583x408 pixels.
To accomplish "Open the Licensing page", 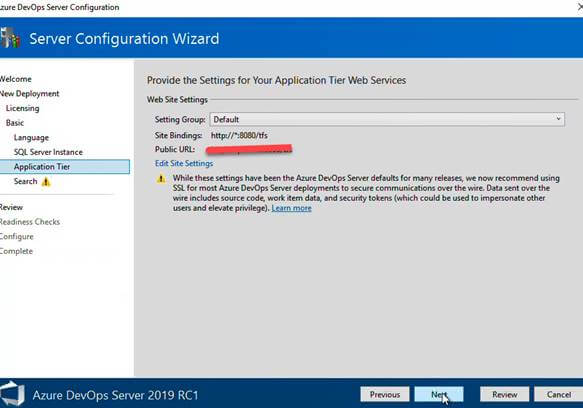I will click(x=22, y=108).
